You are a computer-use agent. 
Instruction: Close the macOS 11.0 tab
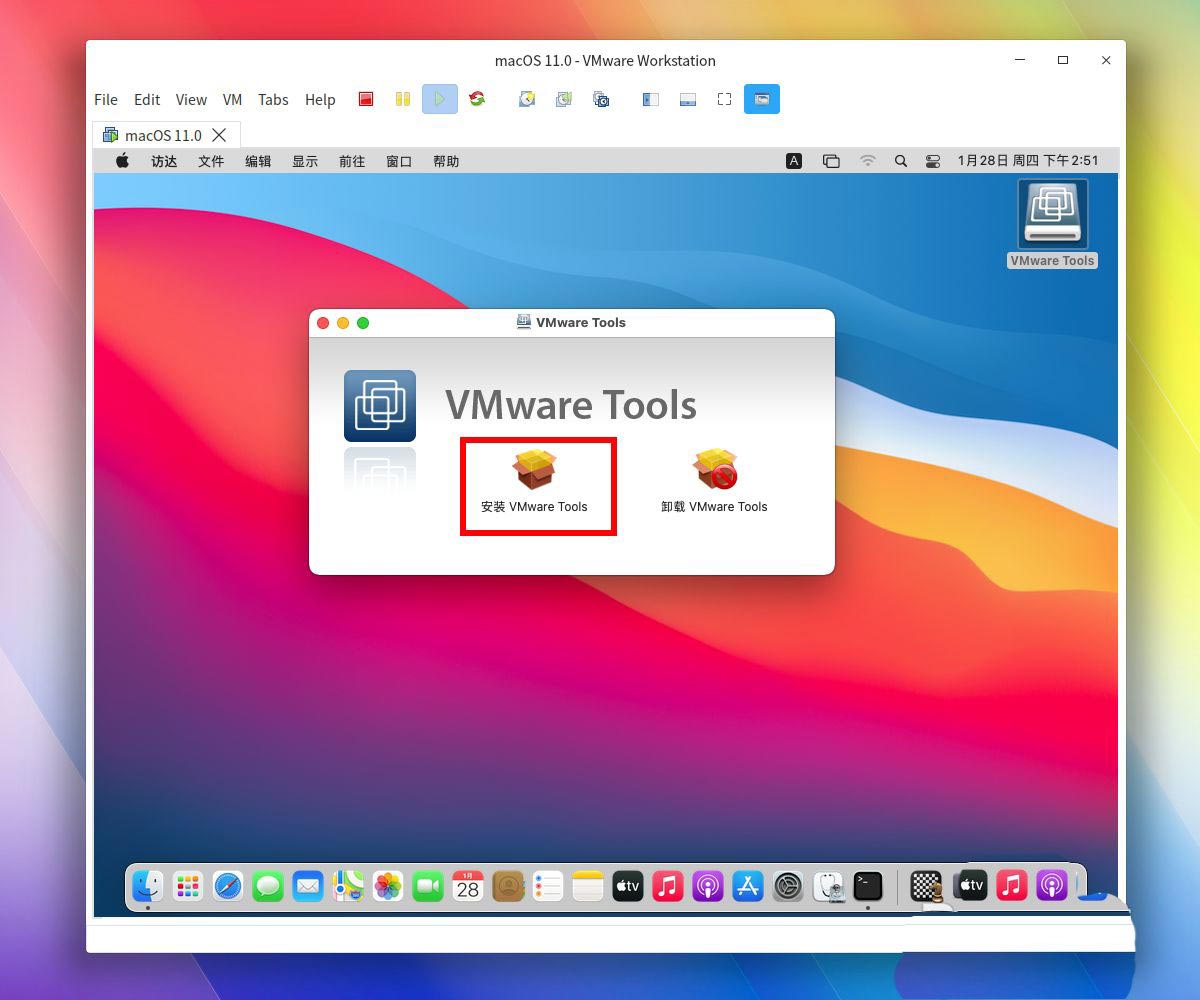click(x=219, y=135)
